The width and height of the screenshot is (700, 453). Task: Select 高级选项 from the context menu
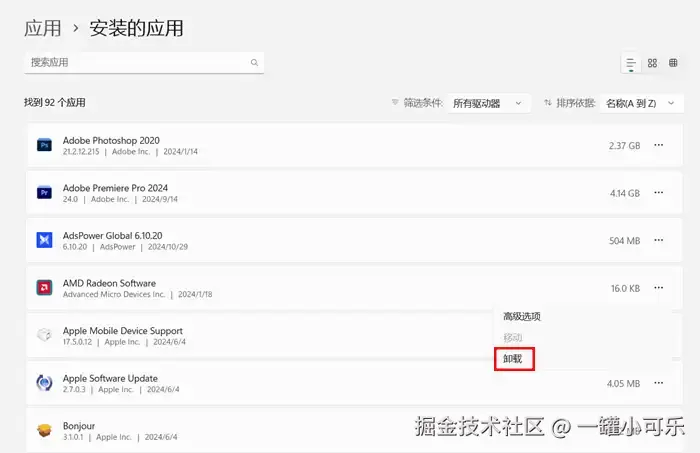[522, 316]
